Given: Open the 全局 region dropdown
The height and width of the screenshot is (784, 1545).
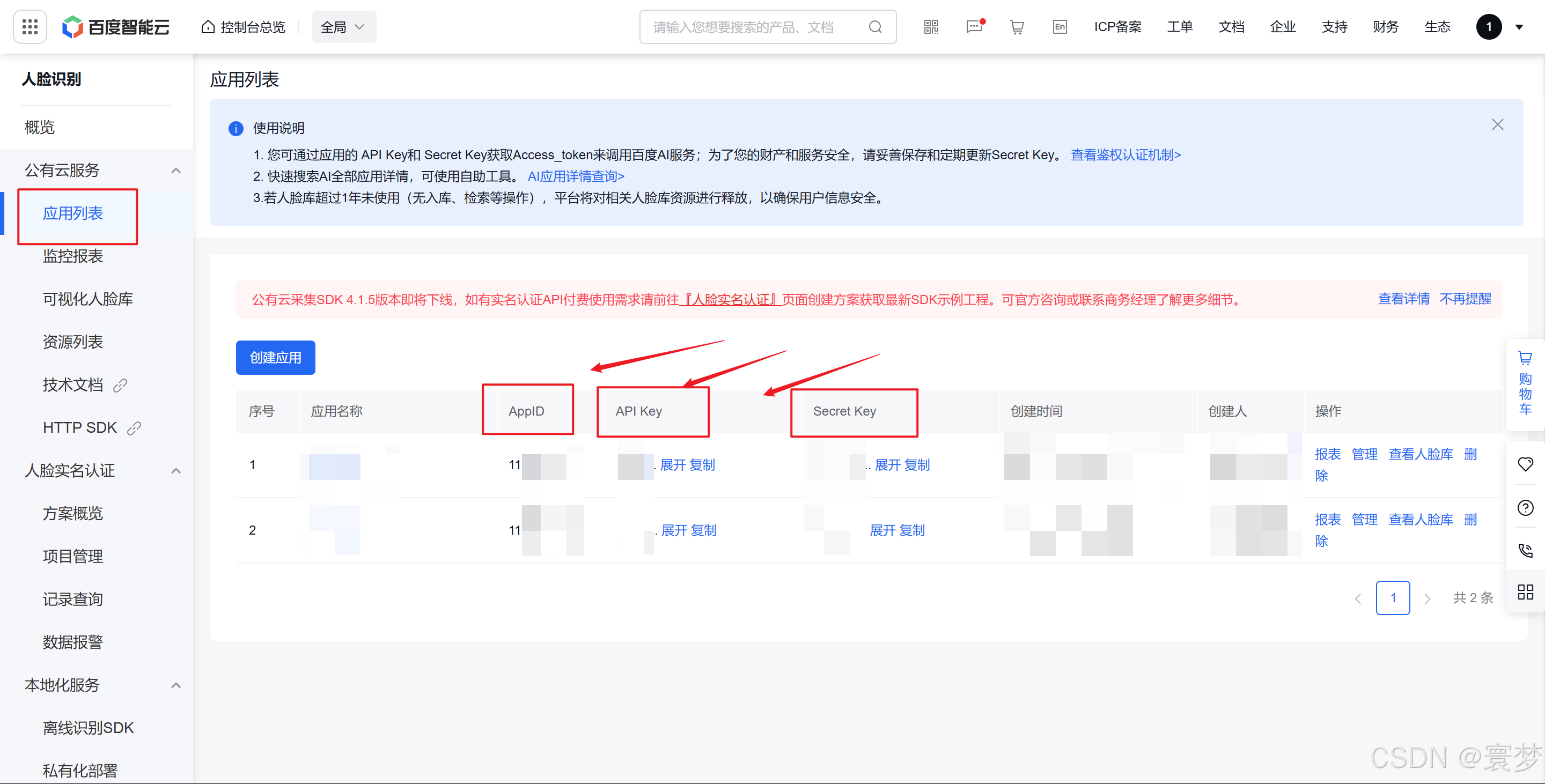Looking at the screenshot, I should pos(343,27).
